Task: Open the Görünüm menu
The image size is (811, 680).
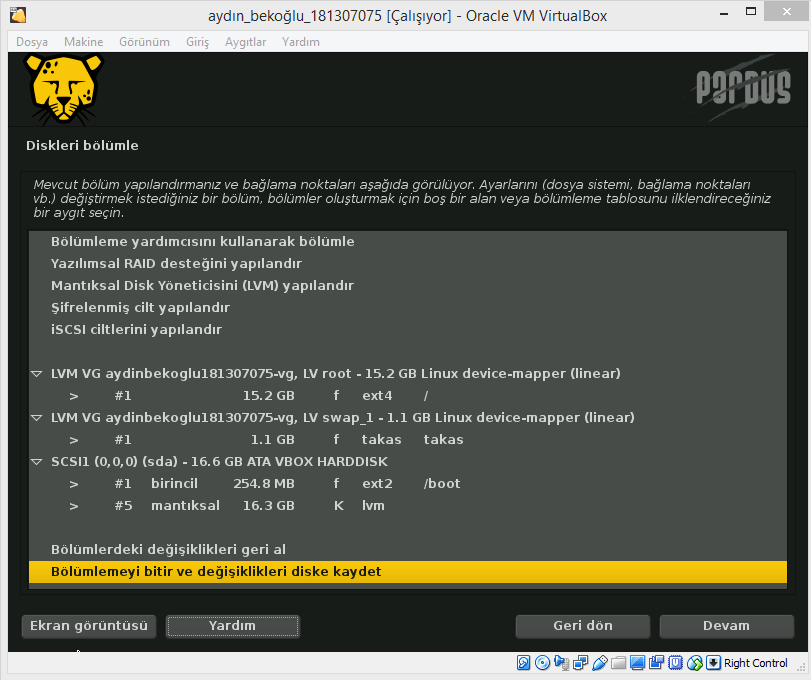Action: point(144,42)
